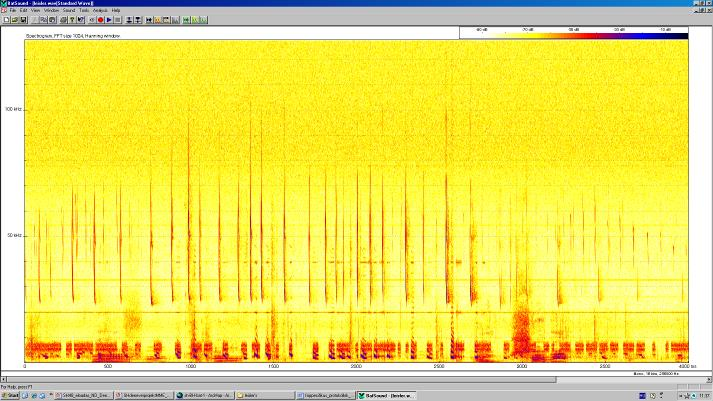Click the power spectrum chart icon
Screen dimensions: 713x401
click(x=175, y=20)
